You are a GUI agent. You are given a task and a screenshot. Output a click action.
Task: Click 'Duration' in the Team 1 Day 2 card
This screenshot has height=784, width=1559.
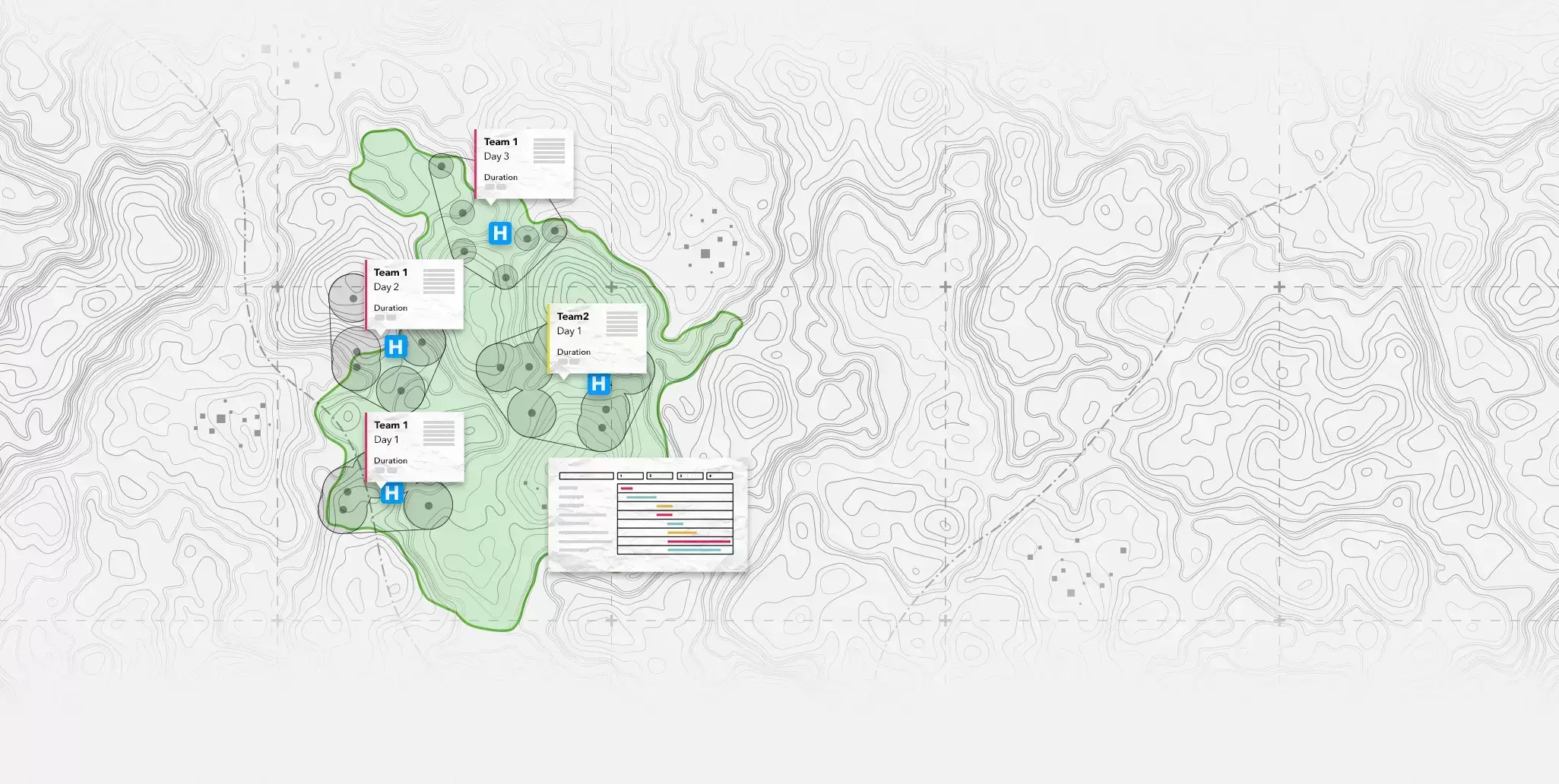pos(391,308)
